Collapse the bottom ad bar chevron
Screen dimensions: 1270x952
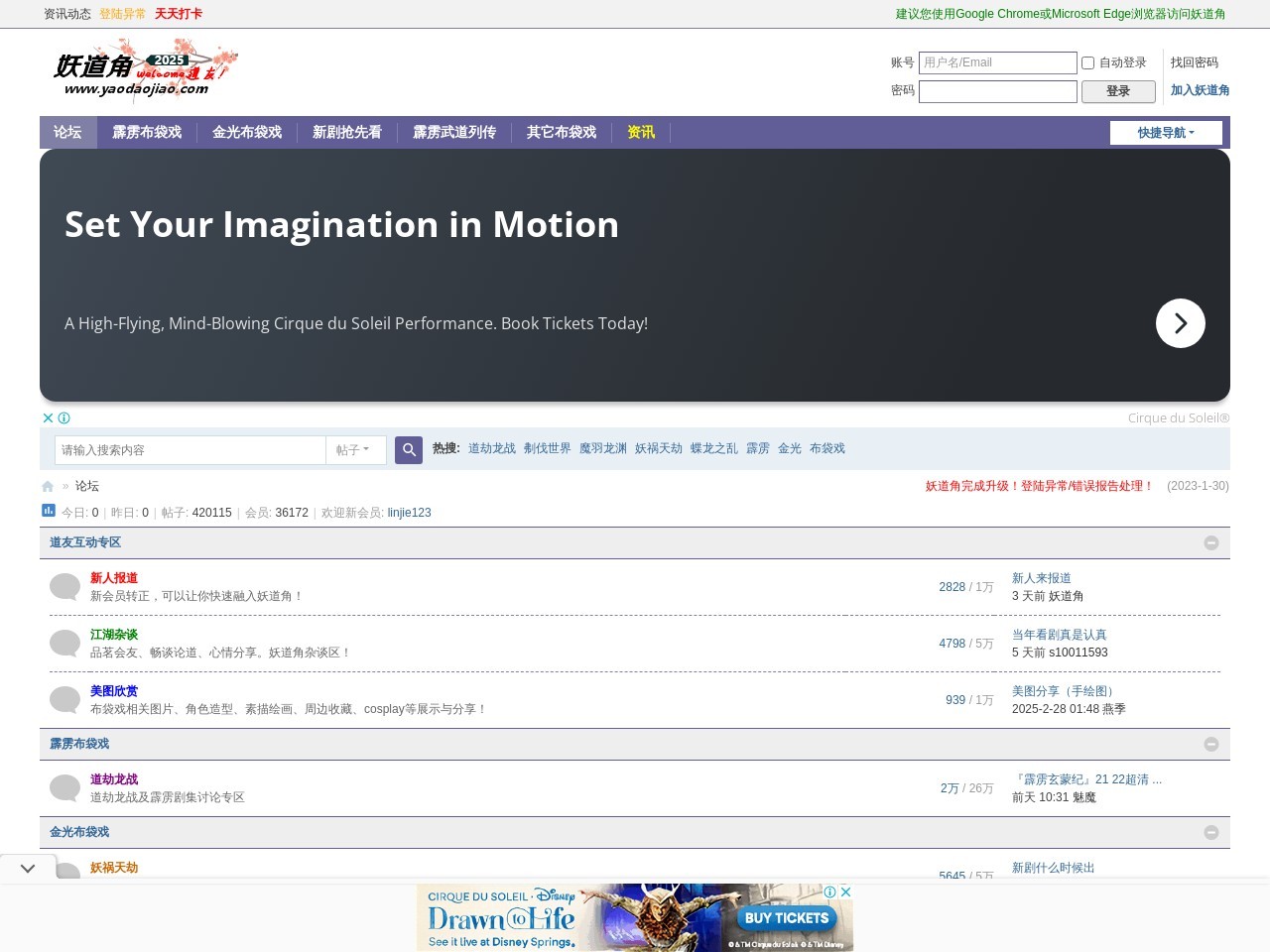coord(28,868)
